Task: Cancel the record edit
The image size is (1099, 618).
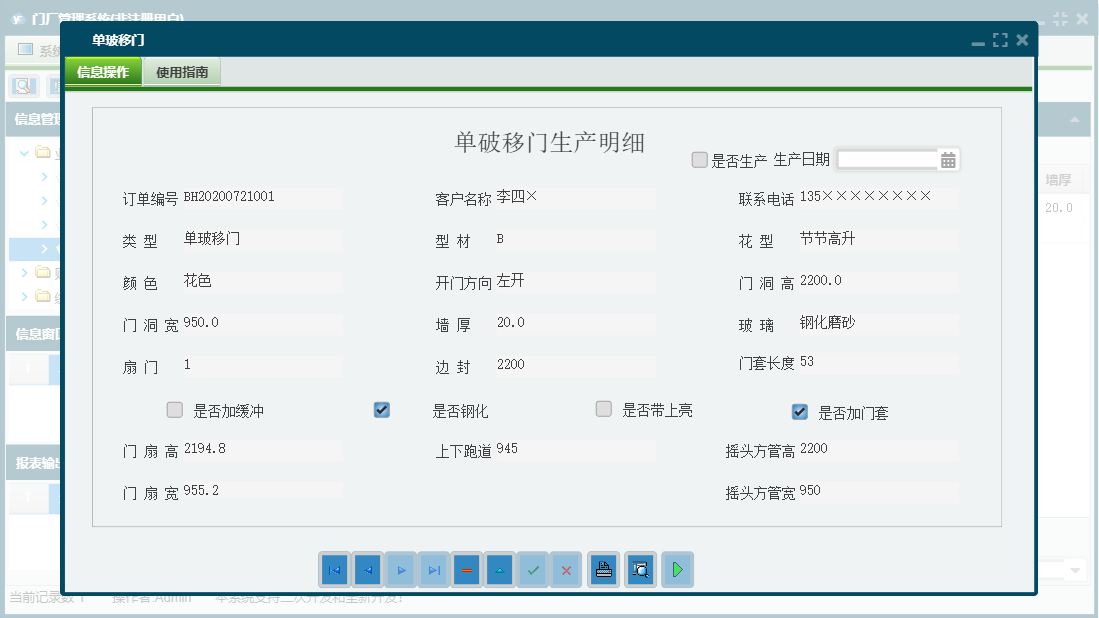Action: (567, 569)
